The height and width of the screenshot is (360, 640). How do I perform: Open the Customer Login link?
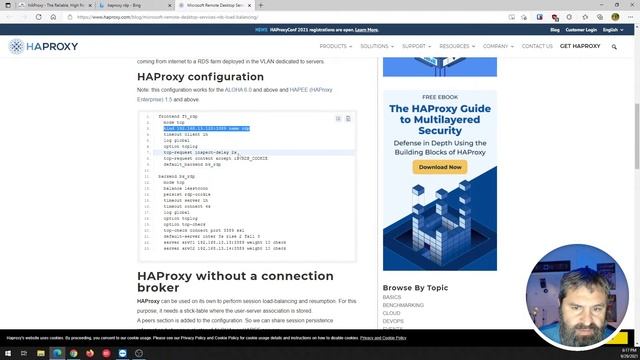point(581,30)
